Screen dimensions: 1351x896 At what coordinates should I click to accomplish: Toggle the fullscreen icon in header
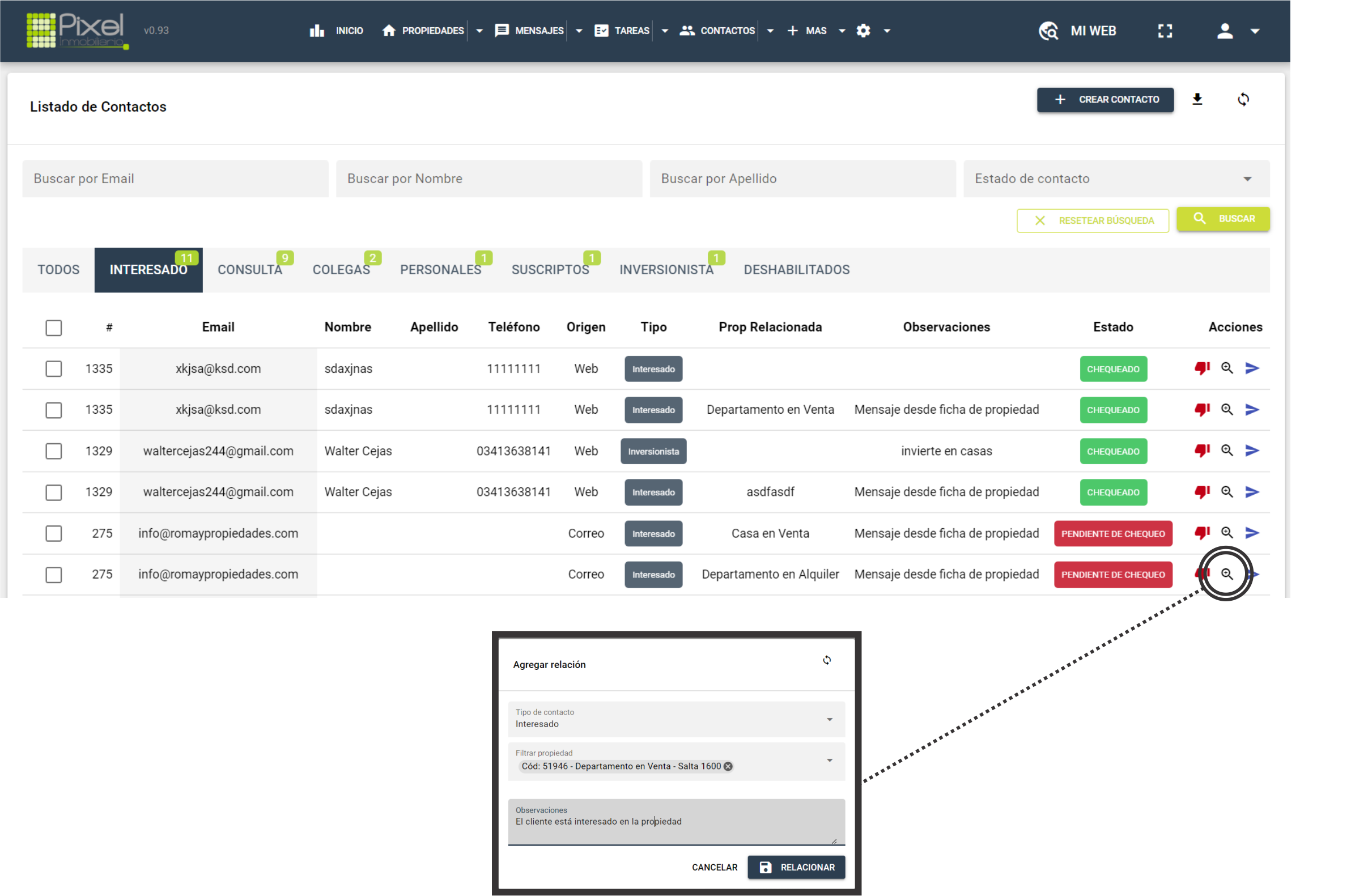pyautogui.click(x=1165, y=31)
